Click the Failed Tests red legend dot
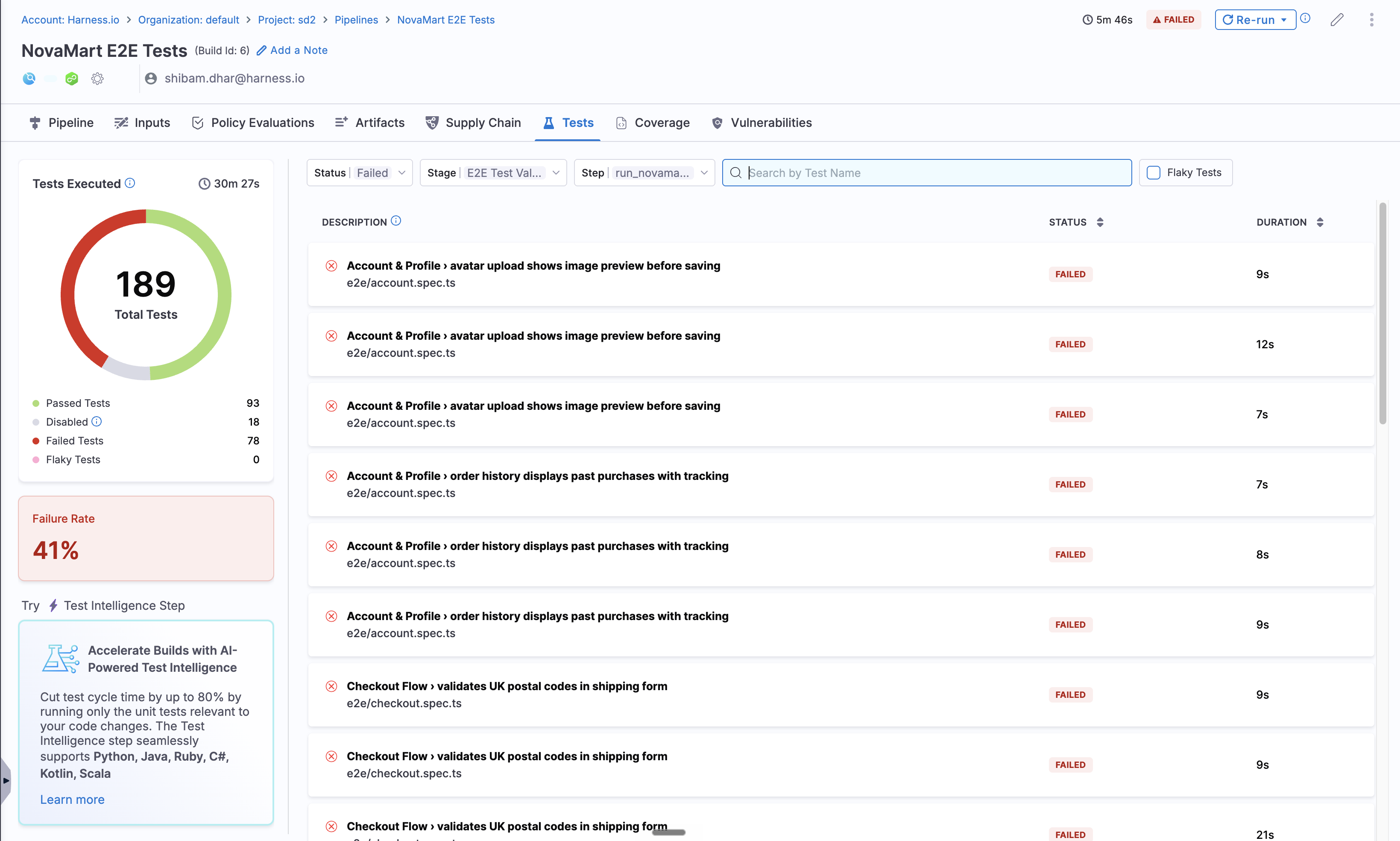This screenshot has width=1400, height=841. tap(36, 441)
